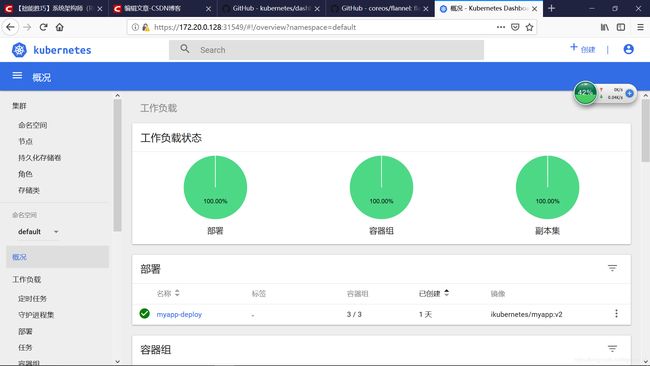Image resolution: width=650 pixels, height=366 pixels.
Task: Open Firefox application menu
Action: click(640, 27)
